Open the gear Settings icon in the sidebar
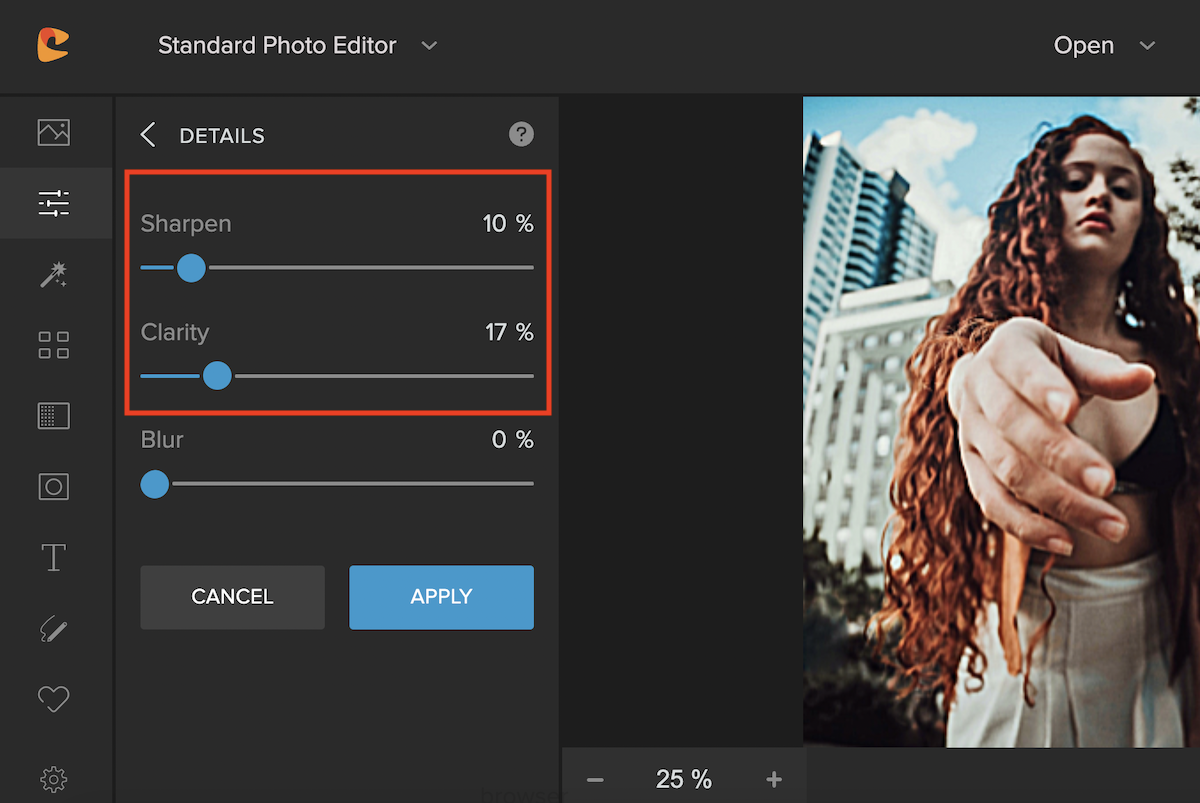The height and width of the screenshot is (803, 1200). [54, 778]
